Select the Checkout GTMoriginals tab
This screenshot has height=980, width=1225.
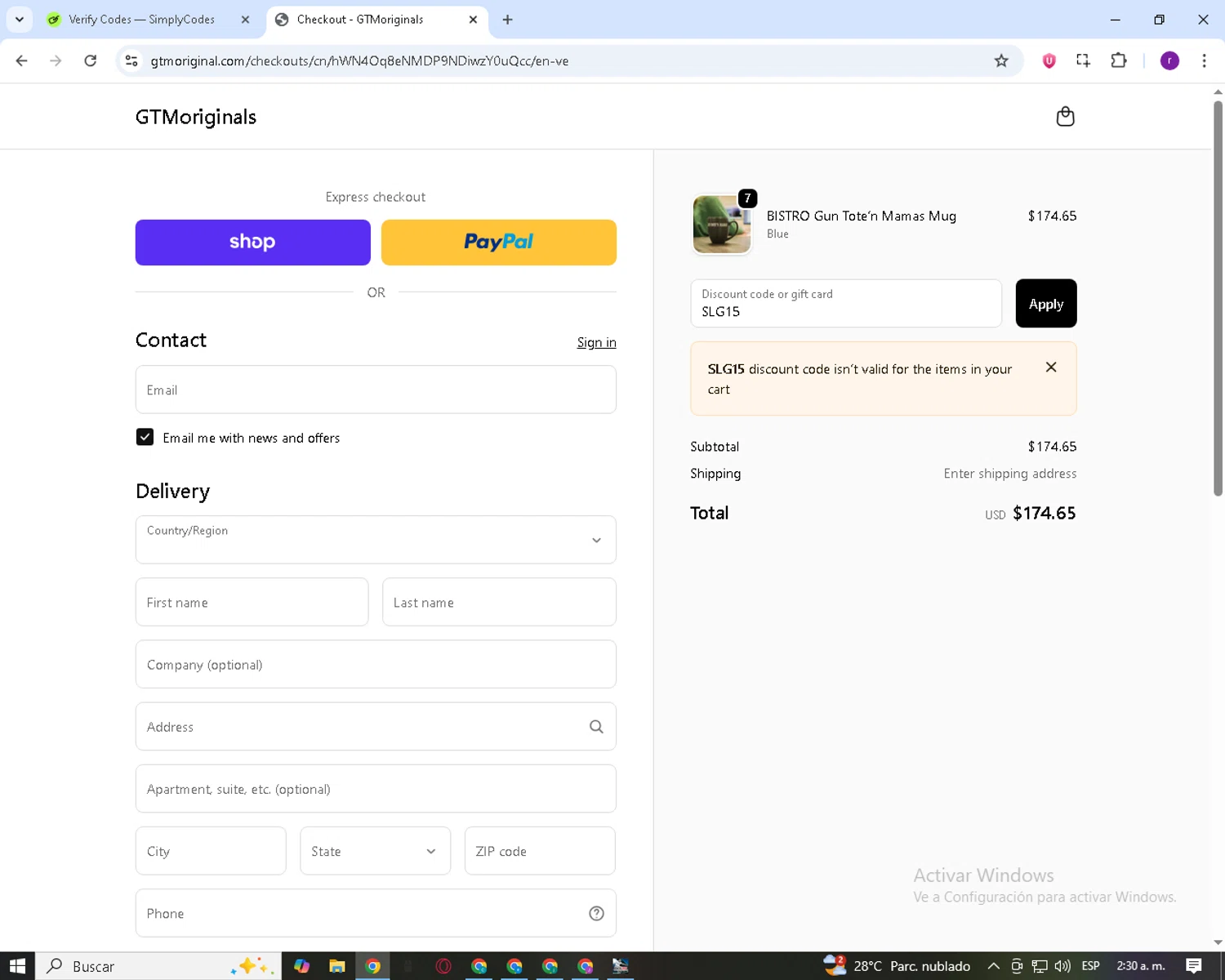[x=359, y=20]
